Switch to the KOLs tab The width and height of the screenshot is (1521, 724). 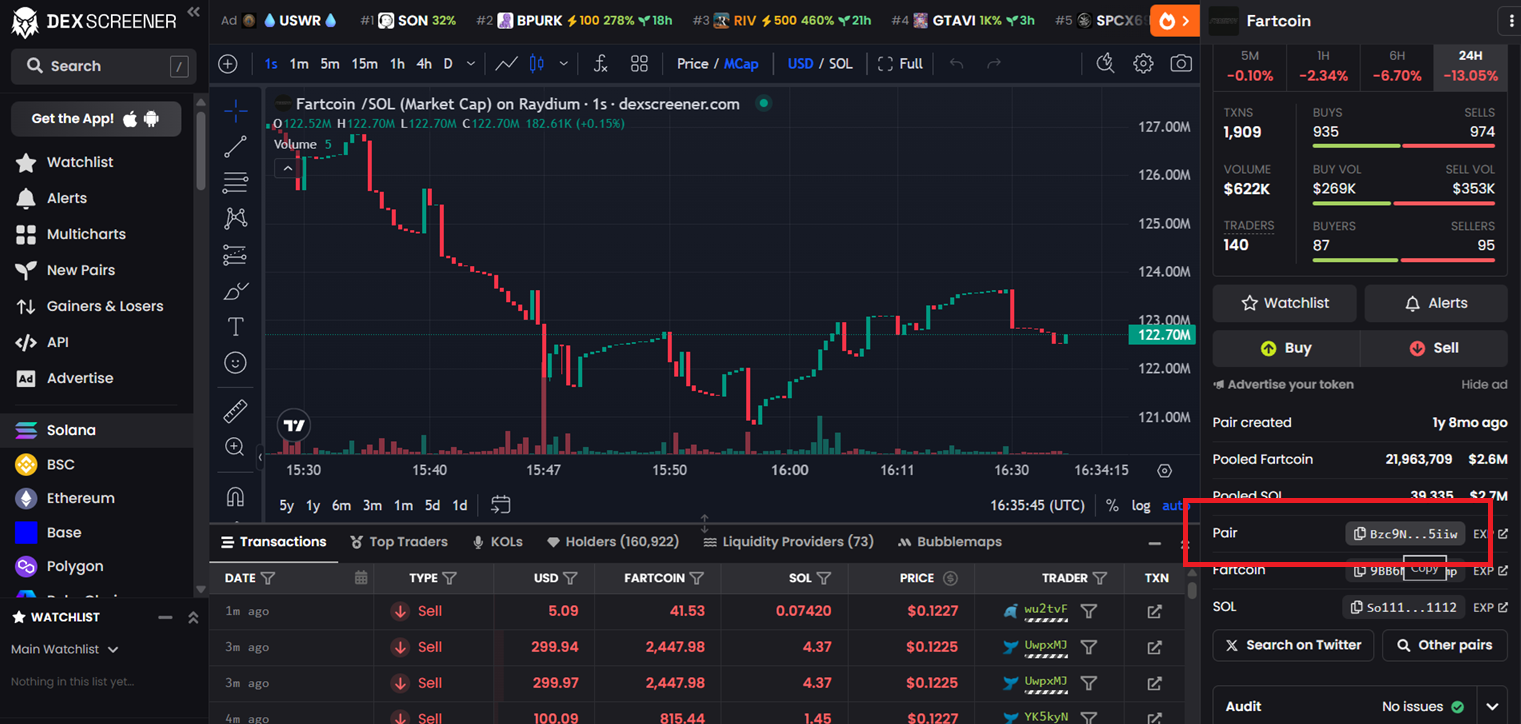(497, 542)
